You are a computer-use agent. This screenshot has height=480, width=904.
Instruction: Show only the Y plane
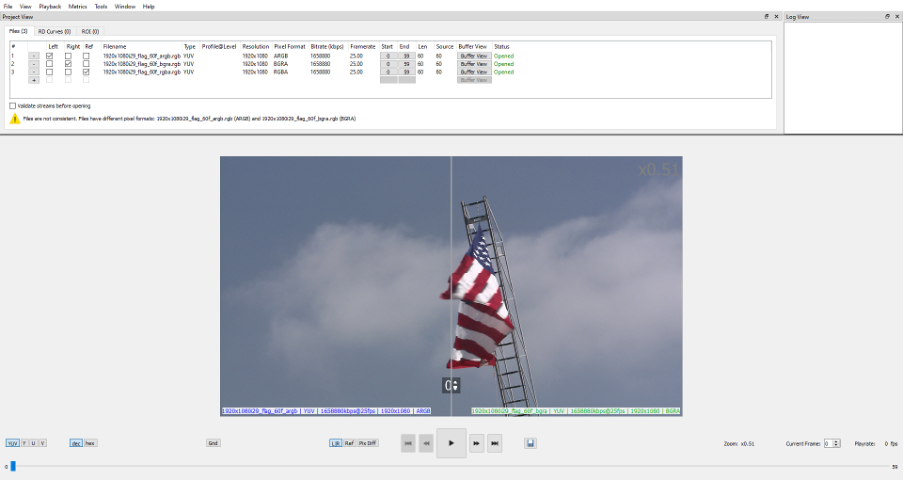pos(24,443)
